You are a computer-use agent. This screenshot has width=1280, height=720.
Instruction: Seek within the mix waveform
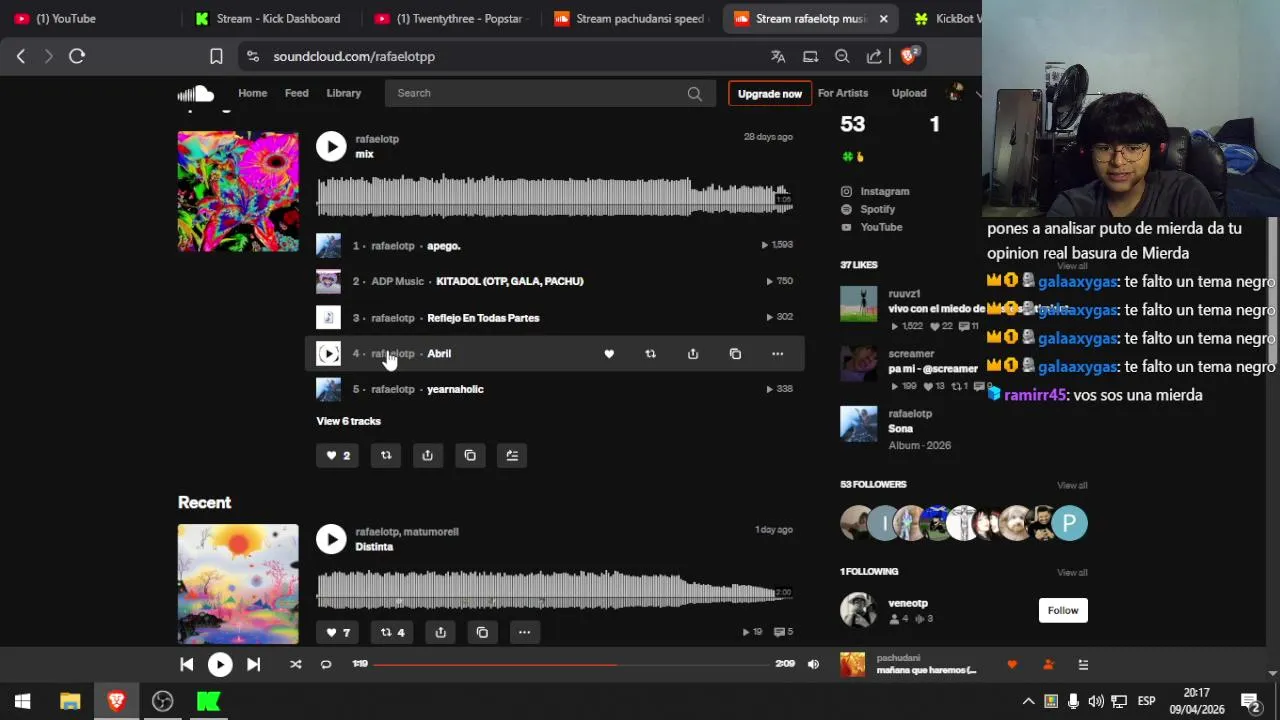pos(555,196)
